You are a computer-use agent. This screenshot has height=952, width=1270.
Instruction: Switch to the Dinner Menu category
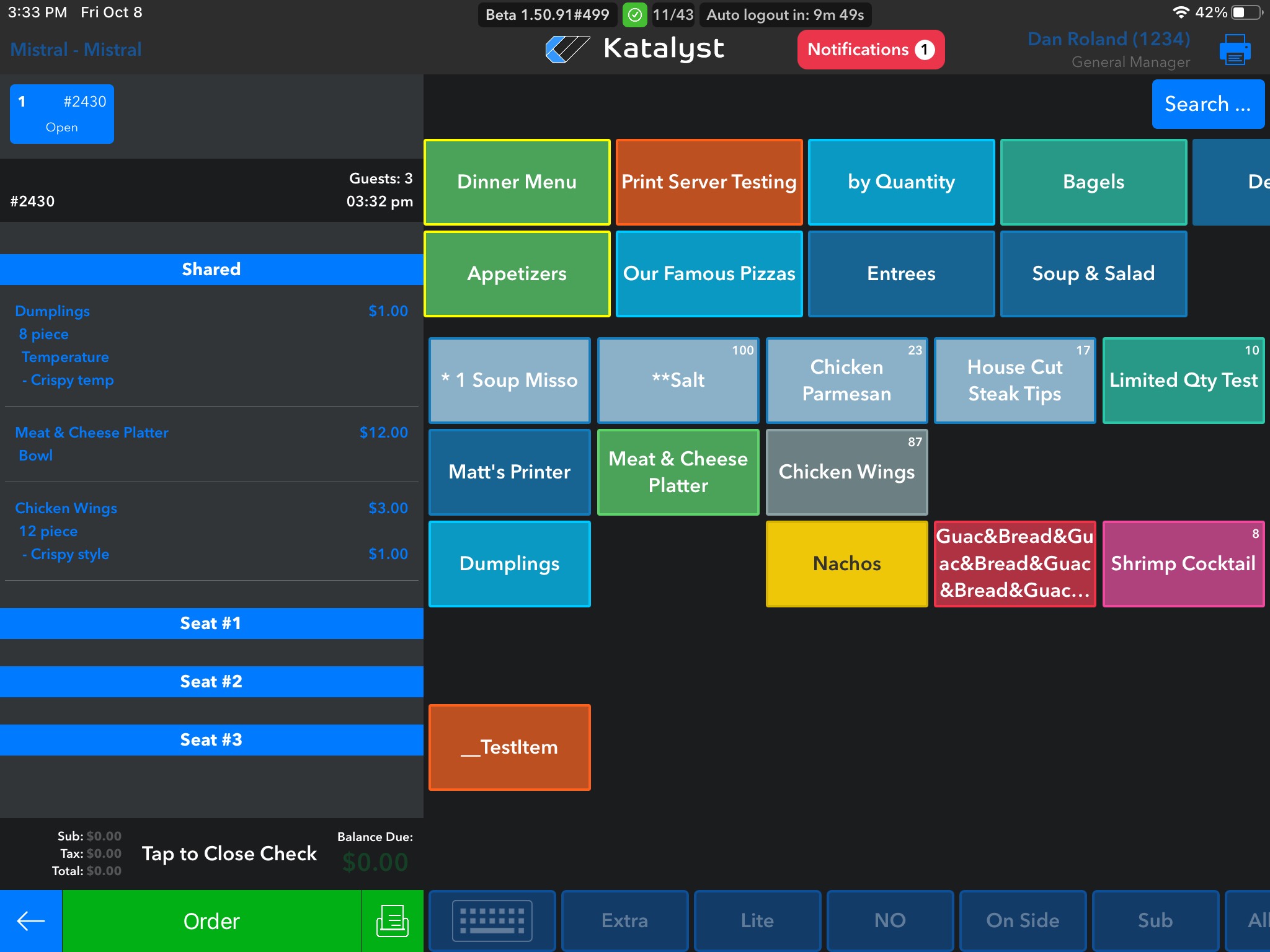tap(517, 182)
